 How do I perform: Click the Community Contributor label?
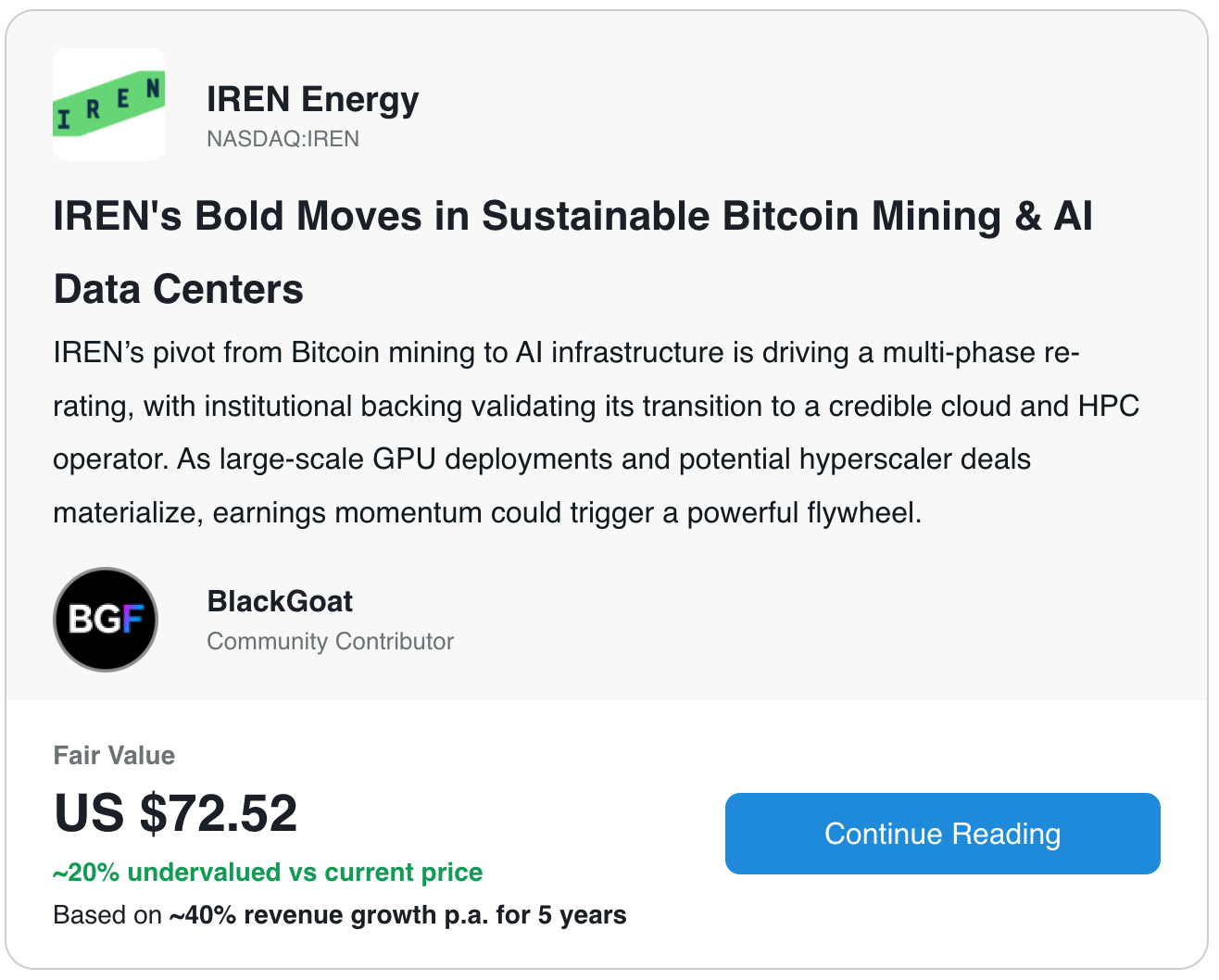tap(330, 641)
